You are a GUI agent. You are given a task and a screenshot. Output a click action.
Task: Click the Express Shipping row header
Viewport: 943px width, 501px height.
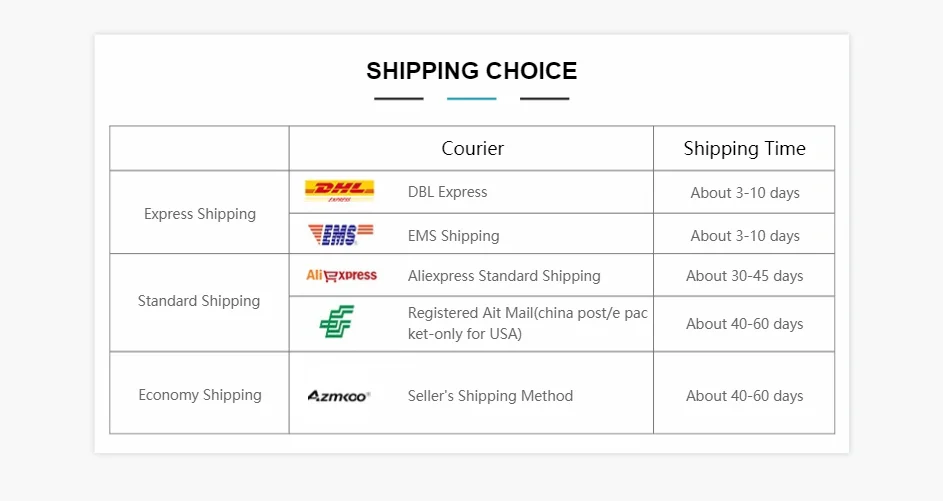click(x=200, y=214)
